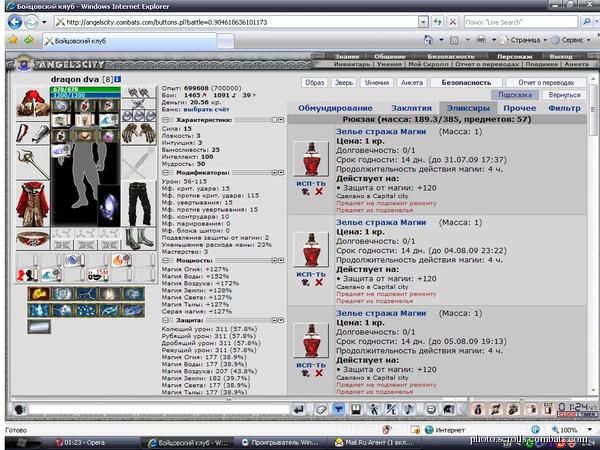Click the eraser icon to clear chat
The height and width of the screenshot is (450, 600).
tap(321, 409)
